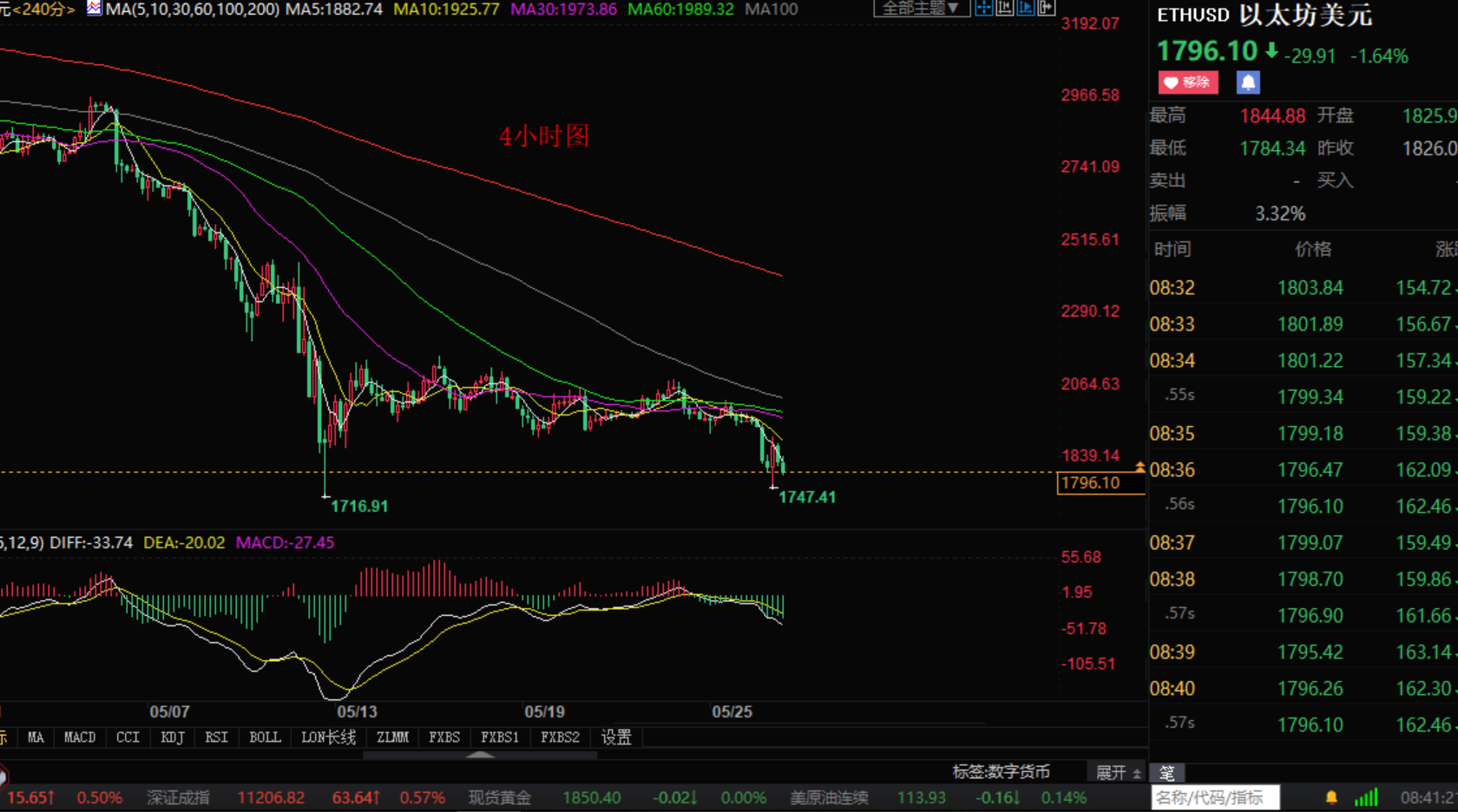Open the 设置 indicator settings
The image size is (1458, 812).
click(616, 737)
